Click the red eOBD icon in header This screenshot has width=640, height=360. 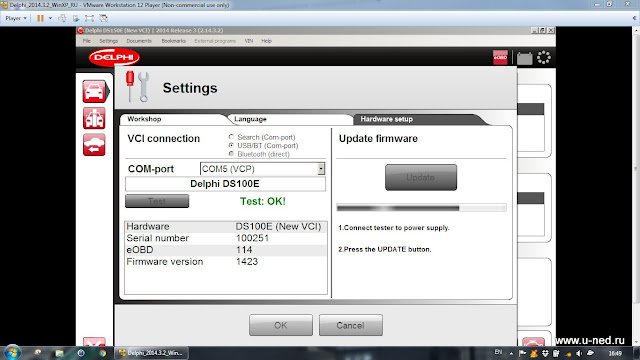click(x=500, y=58)
